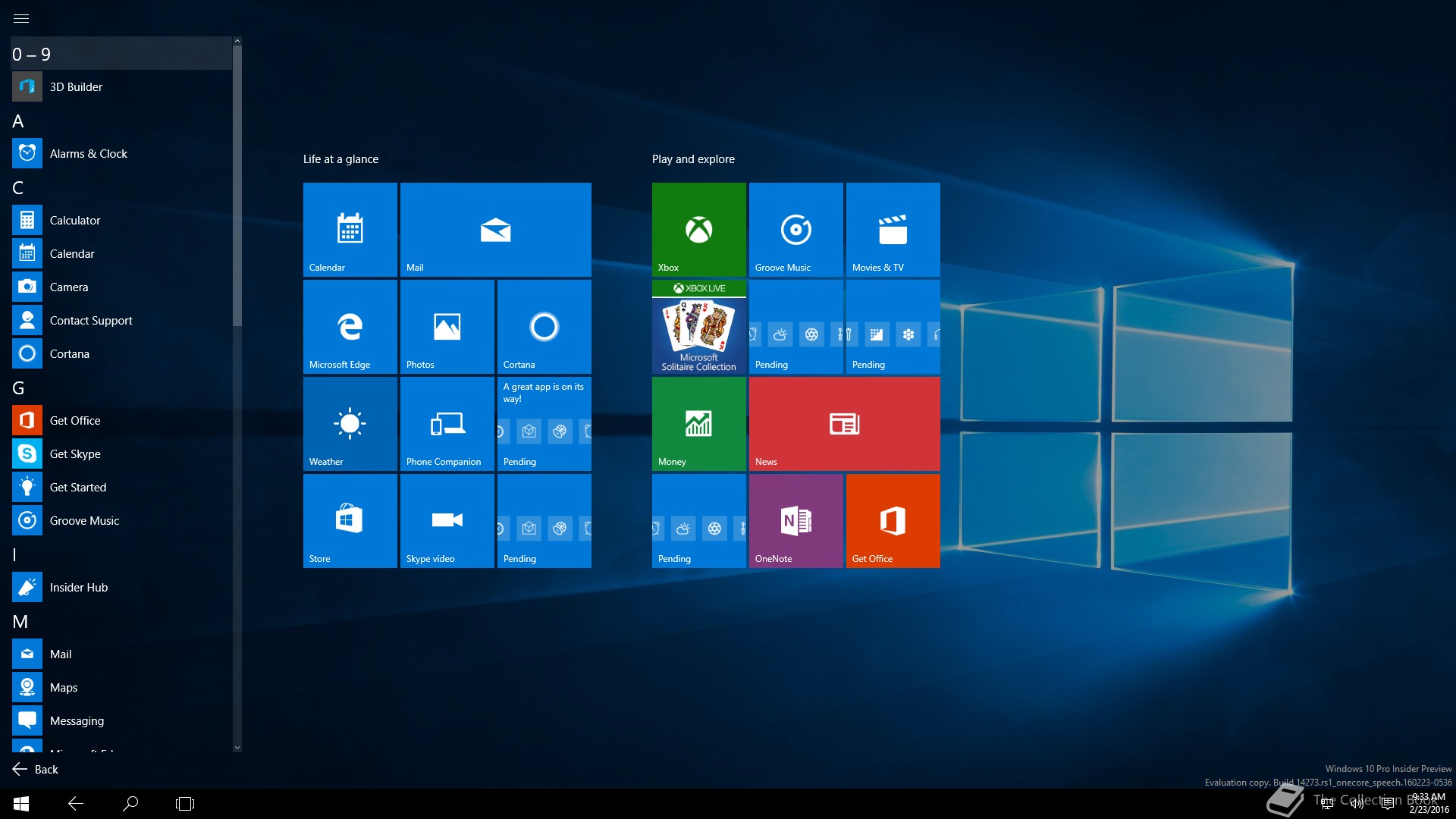Open Task View on the taskbar
This screenshot has width=1456, height=819.
pos(185,804)
